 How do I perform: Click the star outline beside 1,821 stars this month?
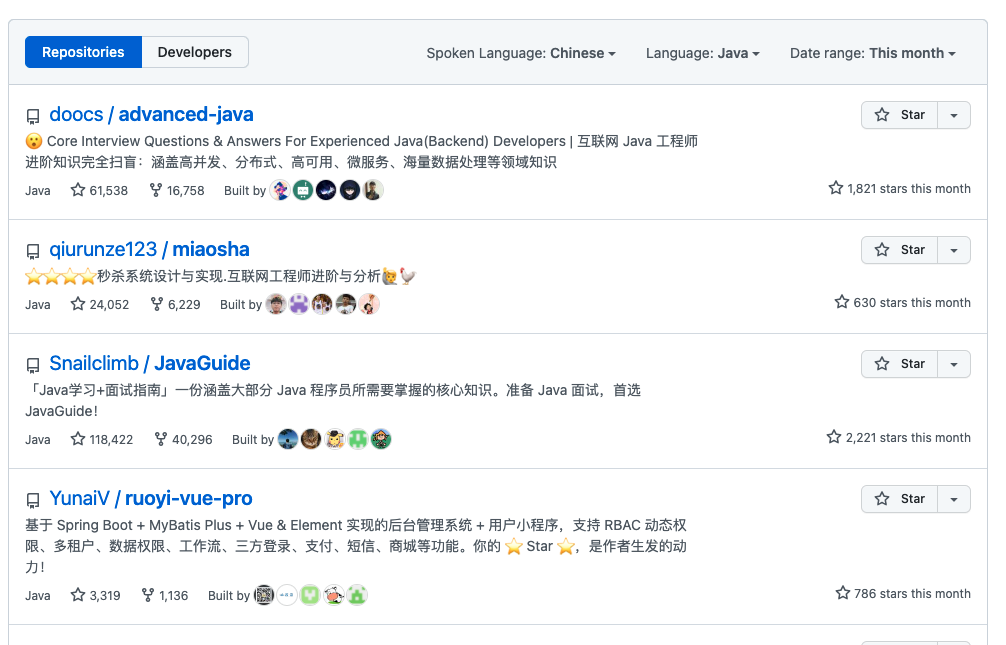coord(834,188)
